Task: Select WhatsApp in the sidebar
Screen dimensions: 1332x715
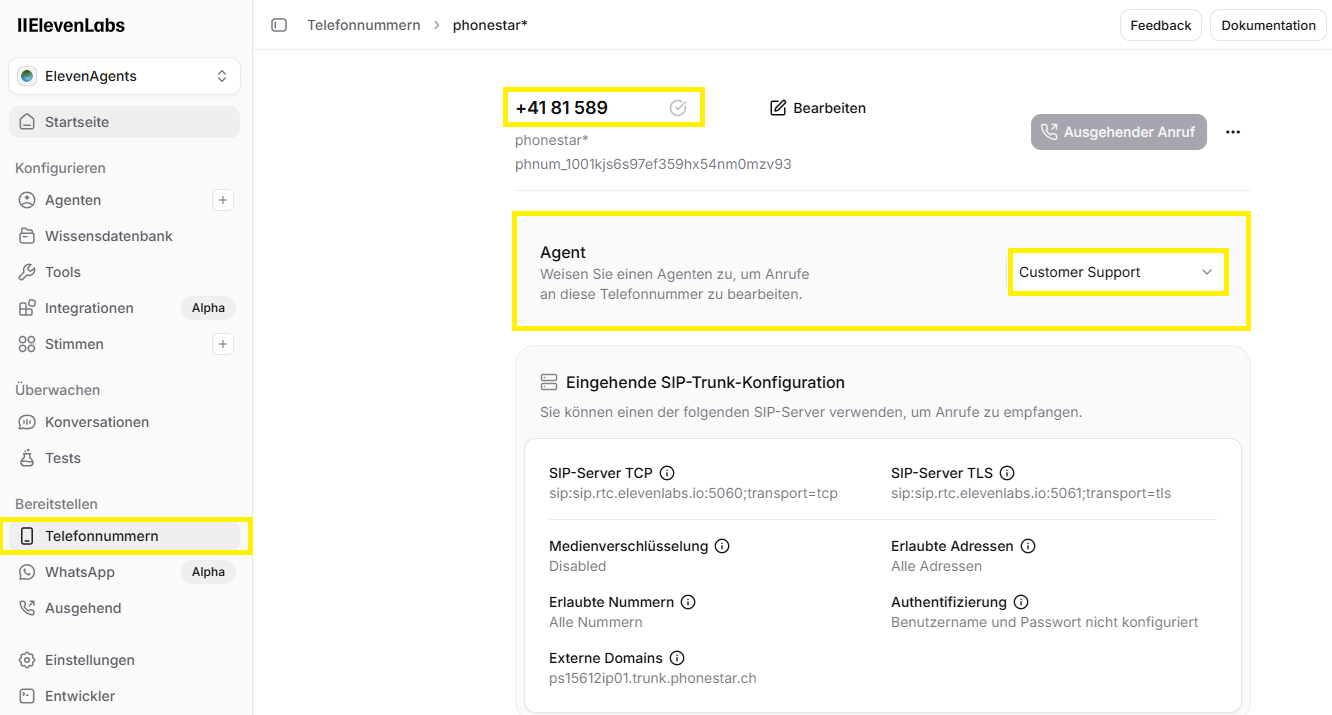Action: tap(80, 572)
